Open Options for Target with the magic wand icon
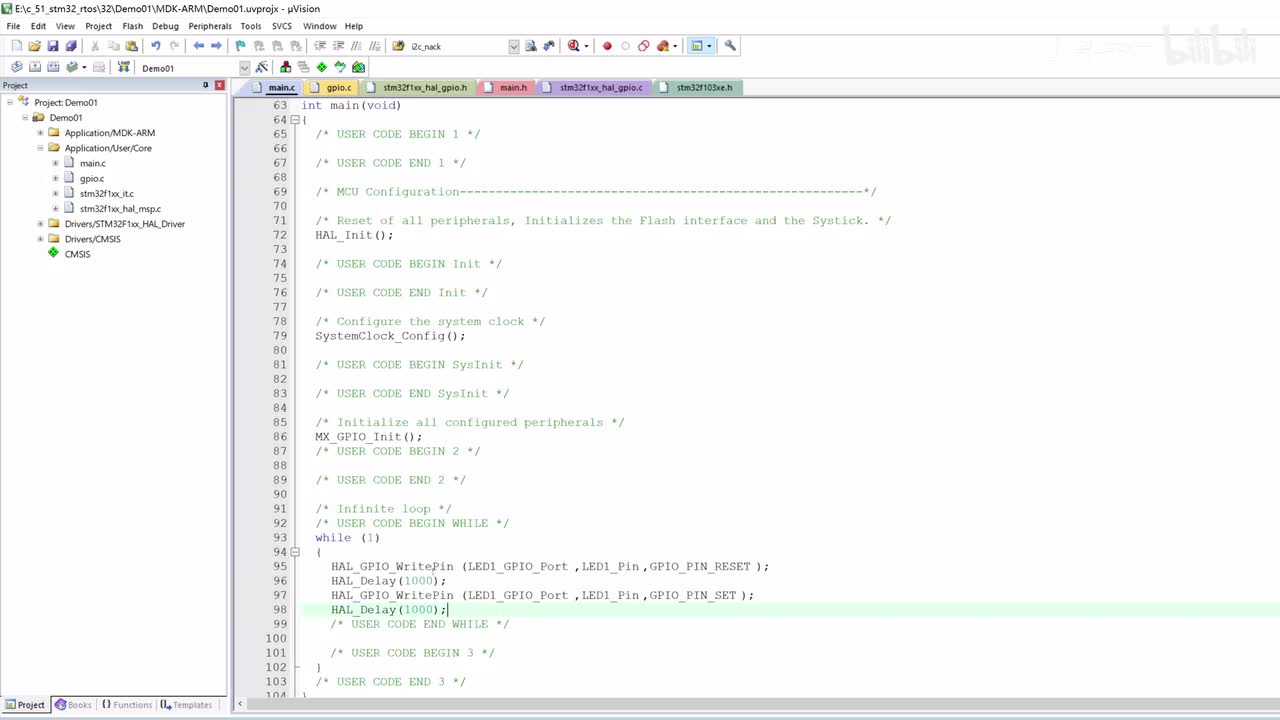The width and height of the screenshot is (1280, 720). pyautogui.click(x=262, y=67)
